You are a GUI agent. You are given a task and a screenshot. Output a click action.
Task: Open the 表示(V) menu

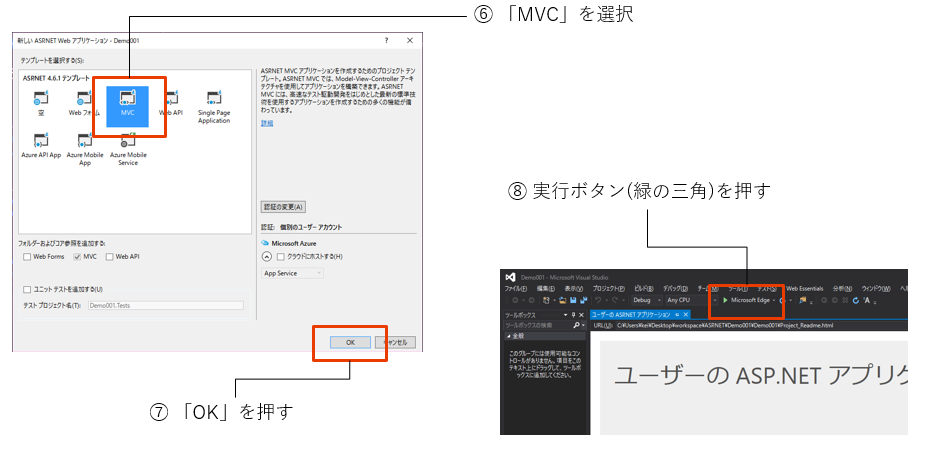point(574,289)
